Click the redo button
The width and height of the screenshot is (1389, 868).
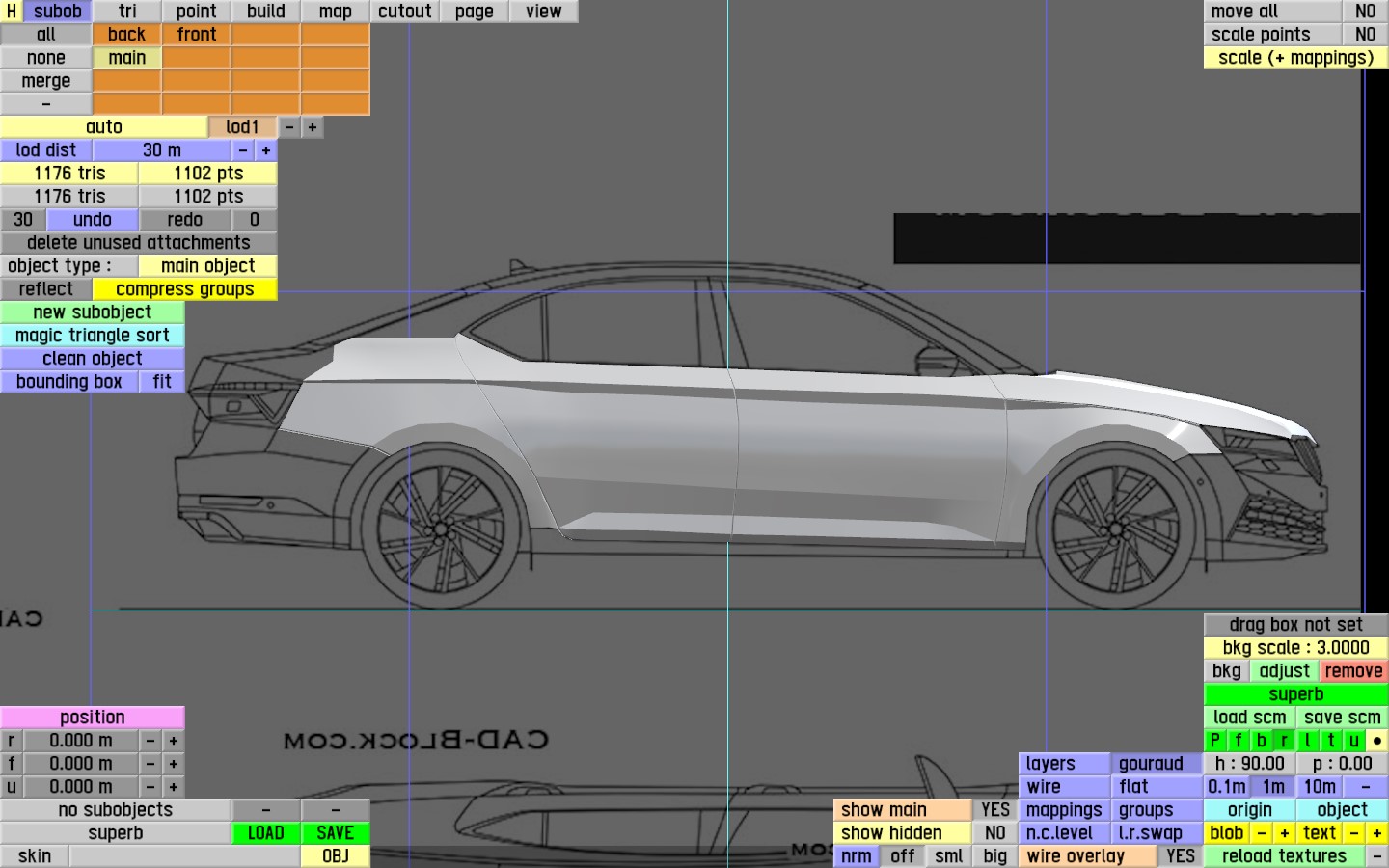[x=185, y=220]
